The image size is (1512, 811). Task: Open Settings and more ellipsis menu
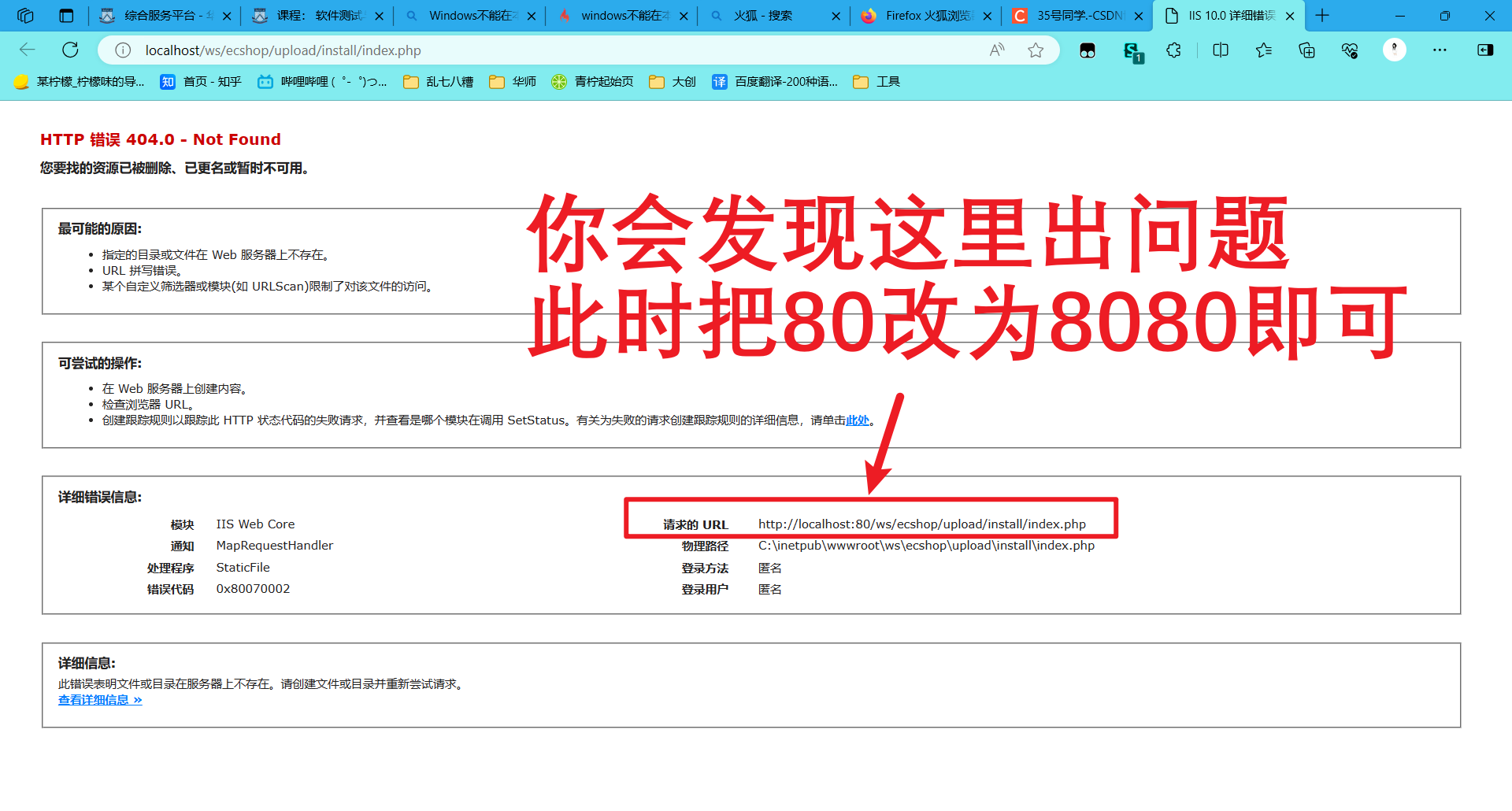pos(1440,50)
